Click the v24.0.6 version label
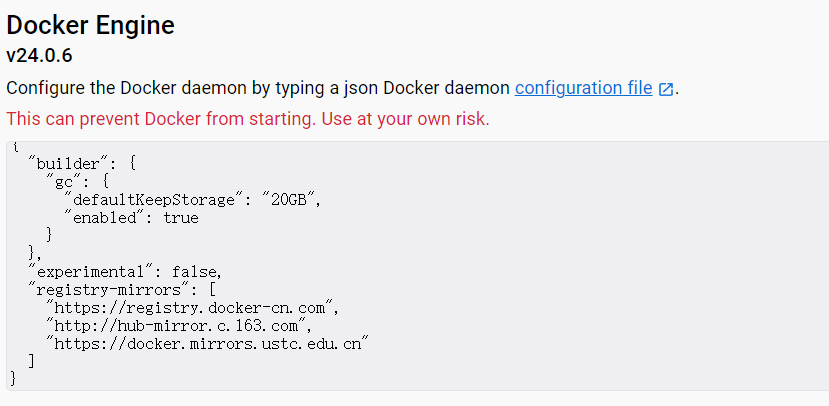The image size is (829, 406). [39, 55]
